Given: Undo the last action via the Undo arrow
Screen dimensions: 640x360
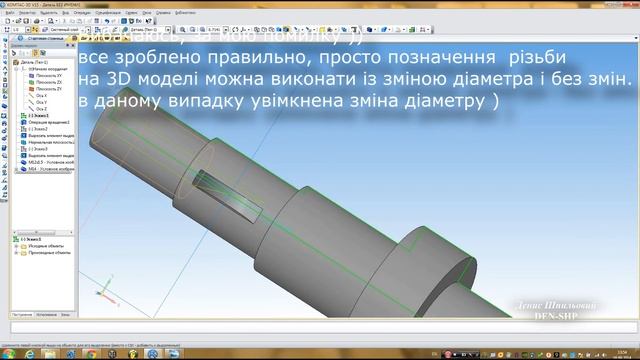Looking at the screenshot, I should (107, 21).
